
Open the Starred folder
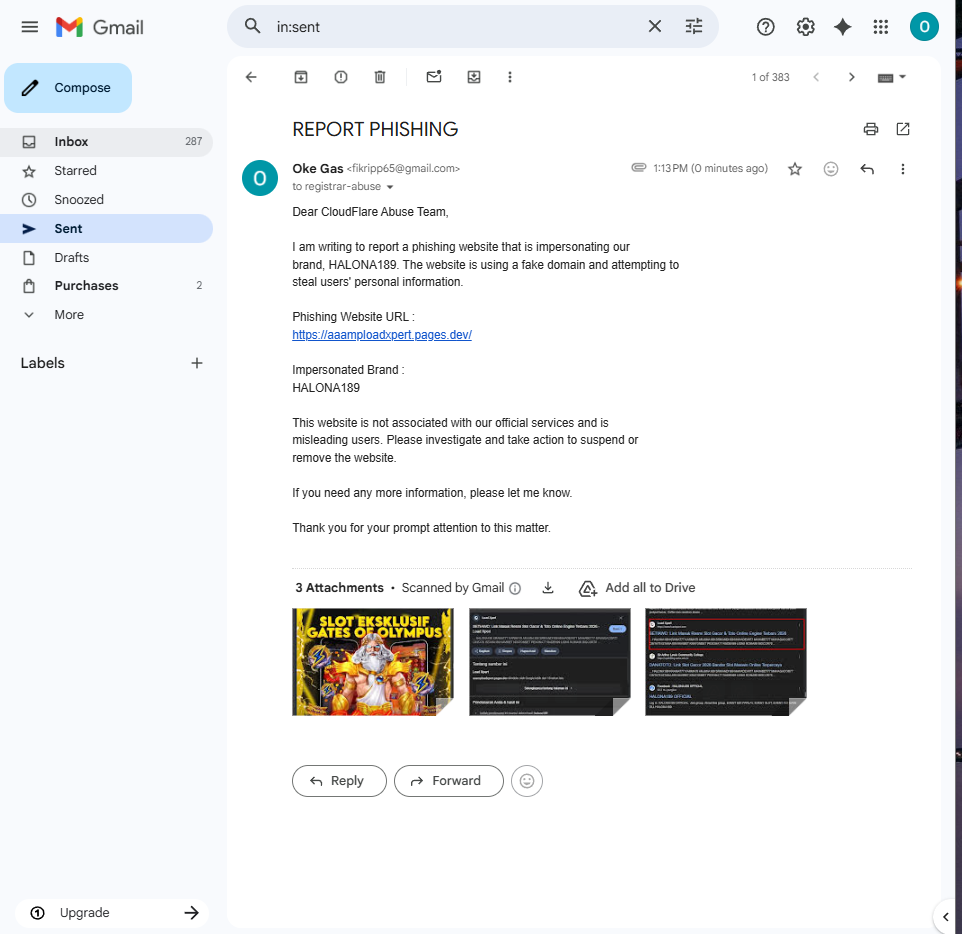click(x=107, y=171)
